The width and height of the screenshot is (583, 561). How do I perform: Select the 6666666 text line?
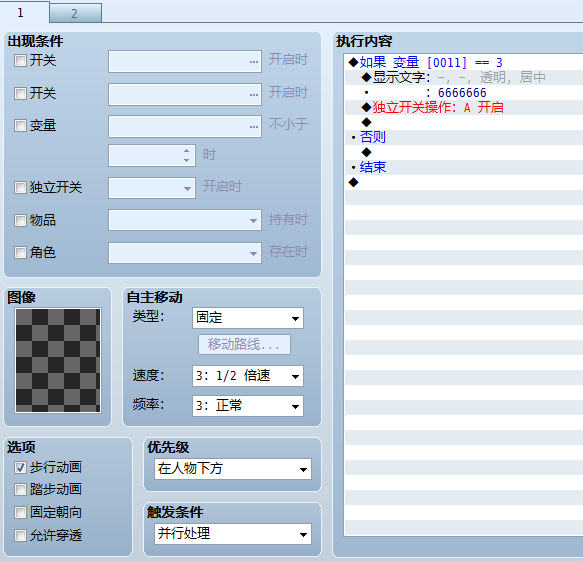464,93
